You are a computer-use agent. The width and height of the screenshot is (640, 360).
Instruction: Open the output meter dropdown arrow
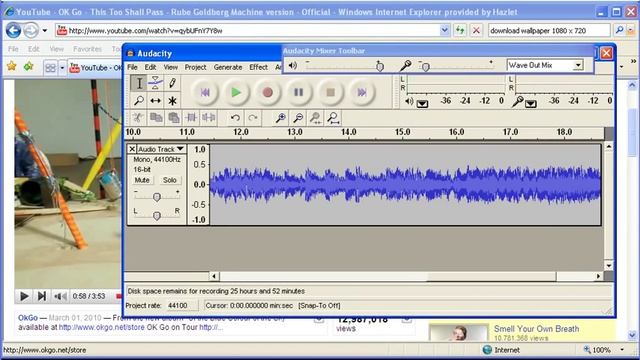tap(422, 104)
